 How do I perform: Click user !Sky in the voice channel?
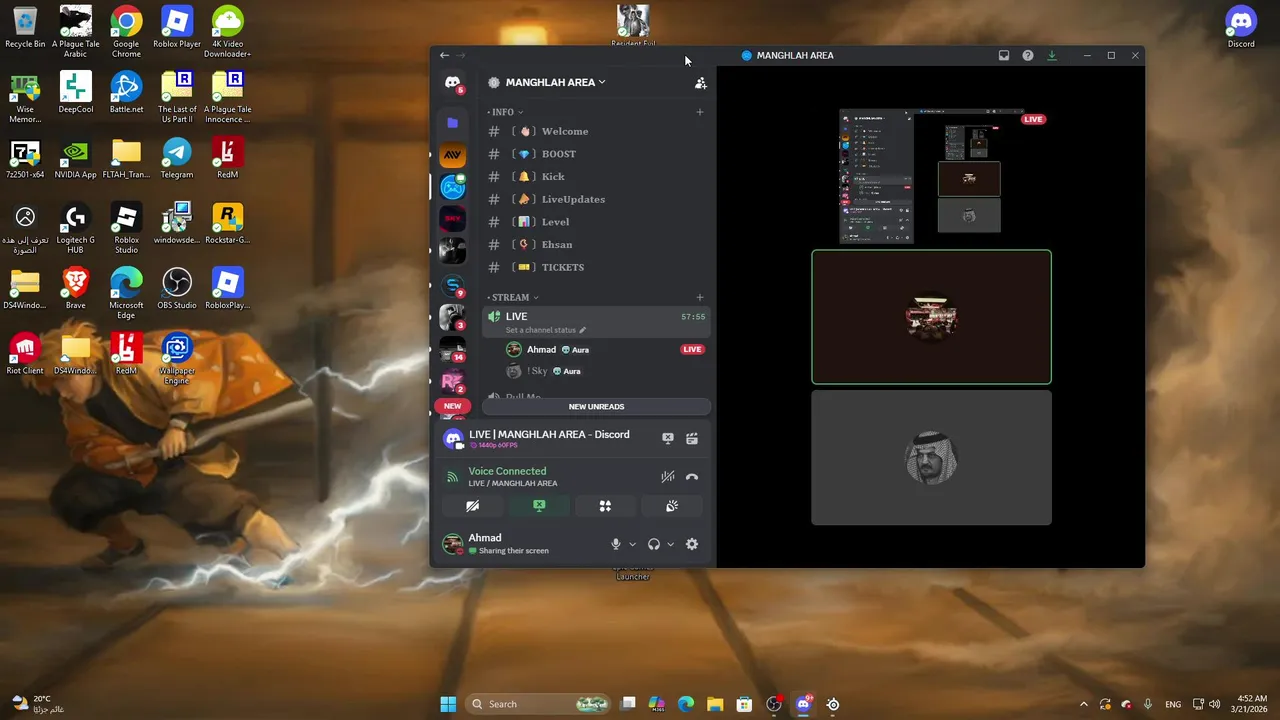point(606,371)
